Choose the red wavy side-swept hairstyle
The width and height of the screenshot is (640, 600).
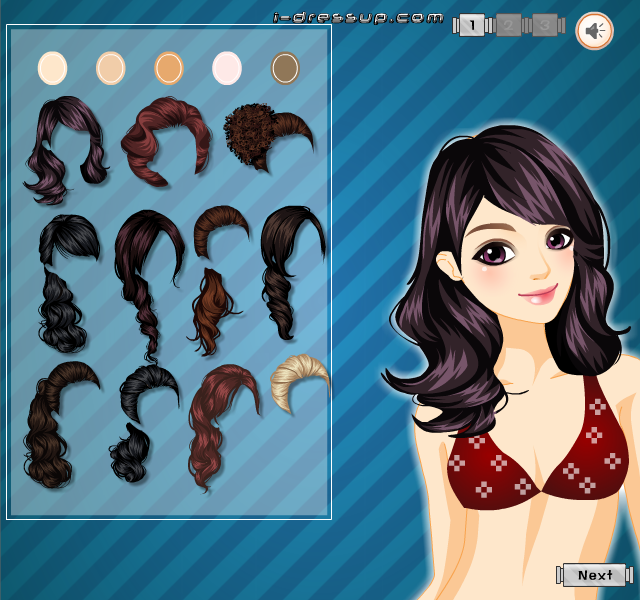coord(166,141)
